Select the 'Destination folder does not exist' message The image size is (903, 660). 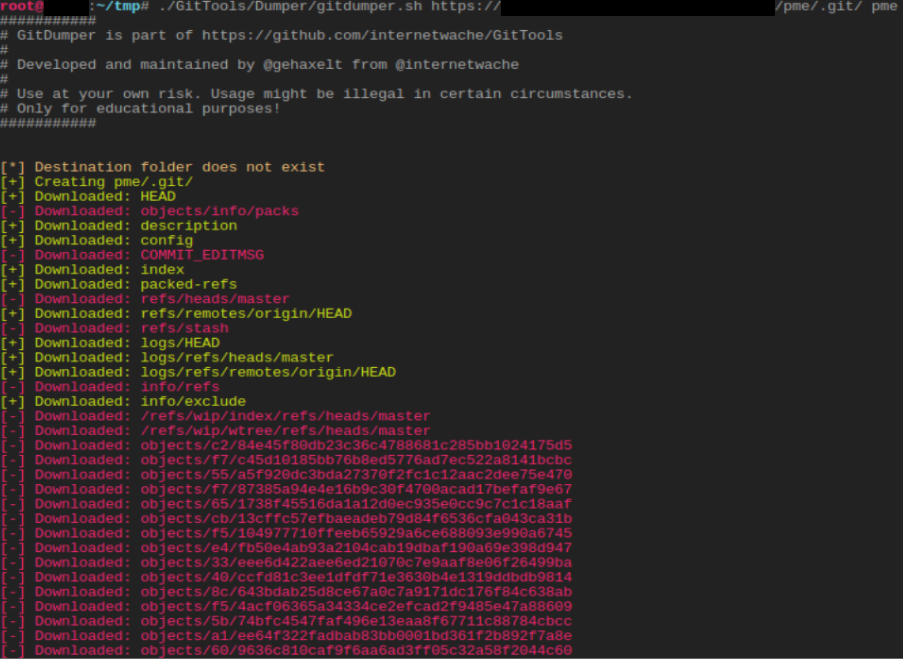(180, 167)
